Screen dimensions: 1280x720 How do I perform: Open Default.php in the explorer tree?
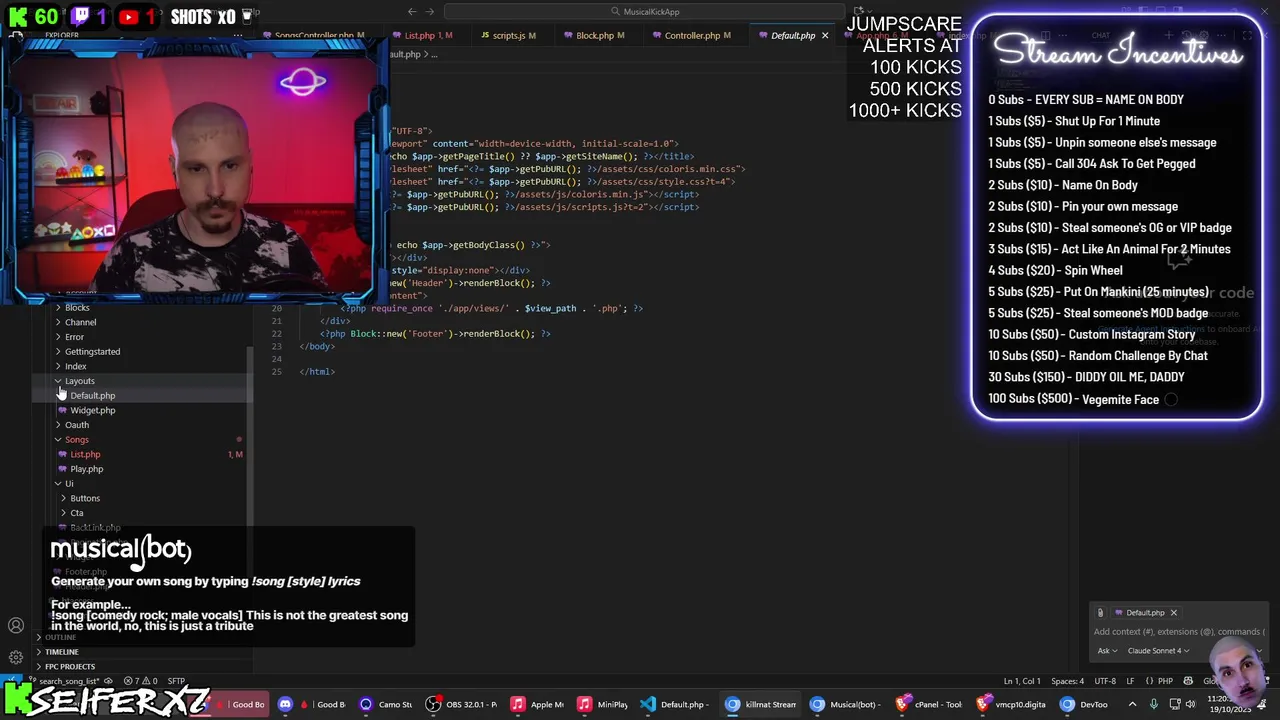(92, 395)
